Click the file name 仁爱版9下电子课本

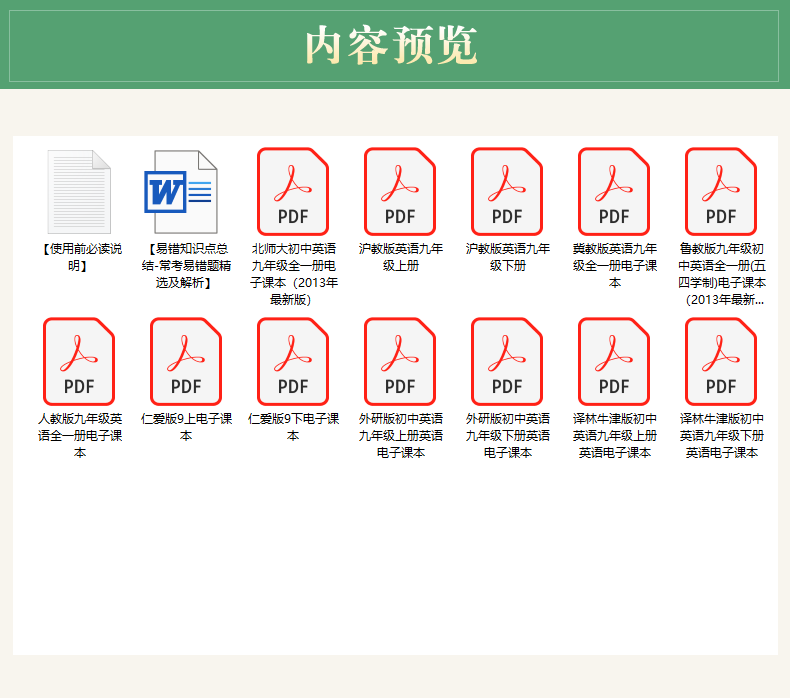click(x=293, y=427)
